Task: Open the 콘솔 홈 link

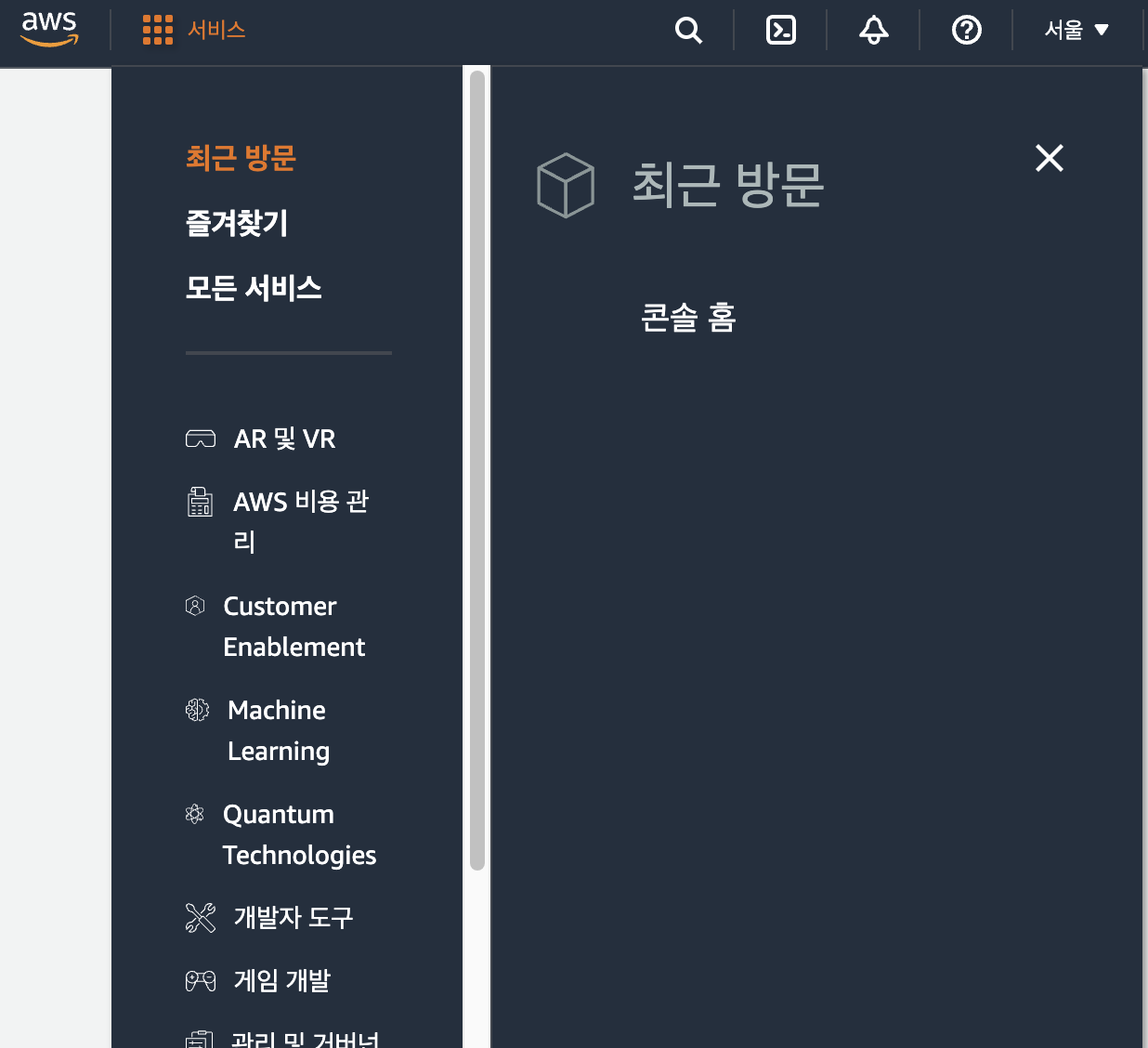Action: coord(688,318)
